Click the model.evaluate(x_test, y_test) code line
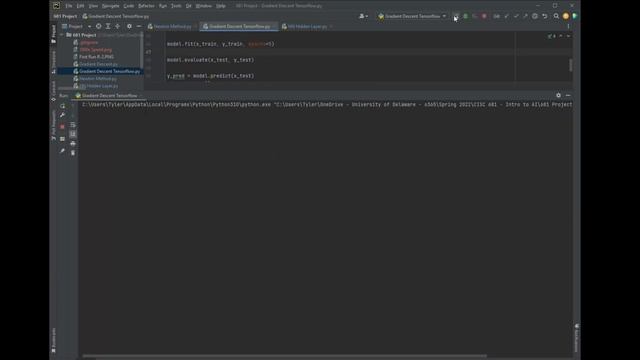This screenshot has width=640, height=360. click(x=210, y=60)
